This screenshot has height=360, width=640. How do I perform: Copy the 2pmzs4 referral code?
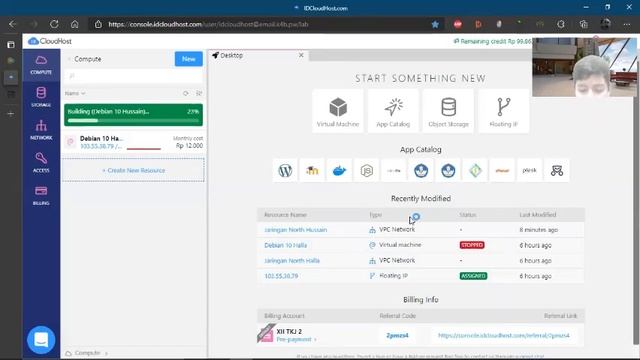[397, 335]
